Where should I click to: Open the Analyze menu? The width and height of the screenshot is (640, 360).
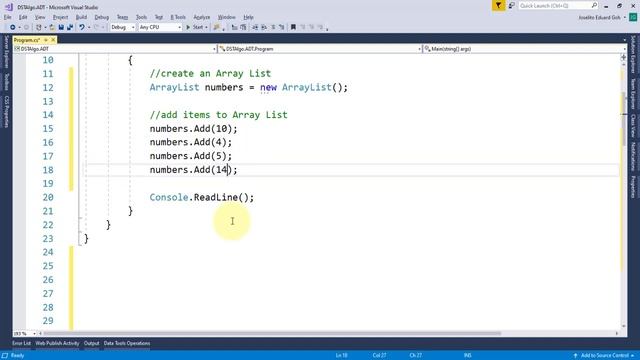coord(202,17)
